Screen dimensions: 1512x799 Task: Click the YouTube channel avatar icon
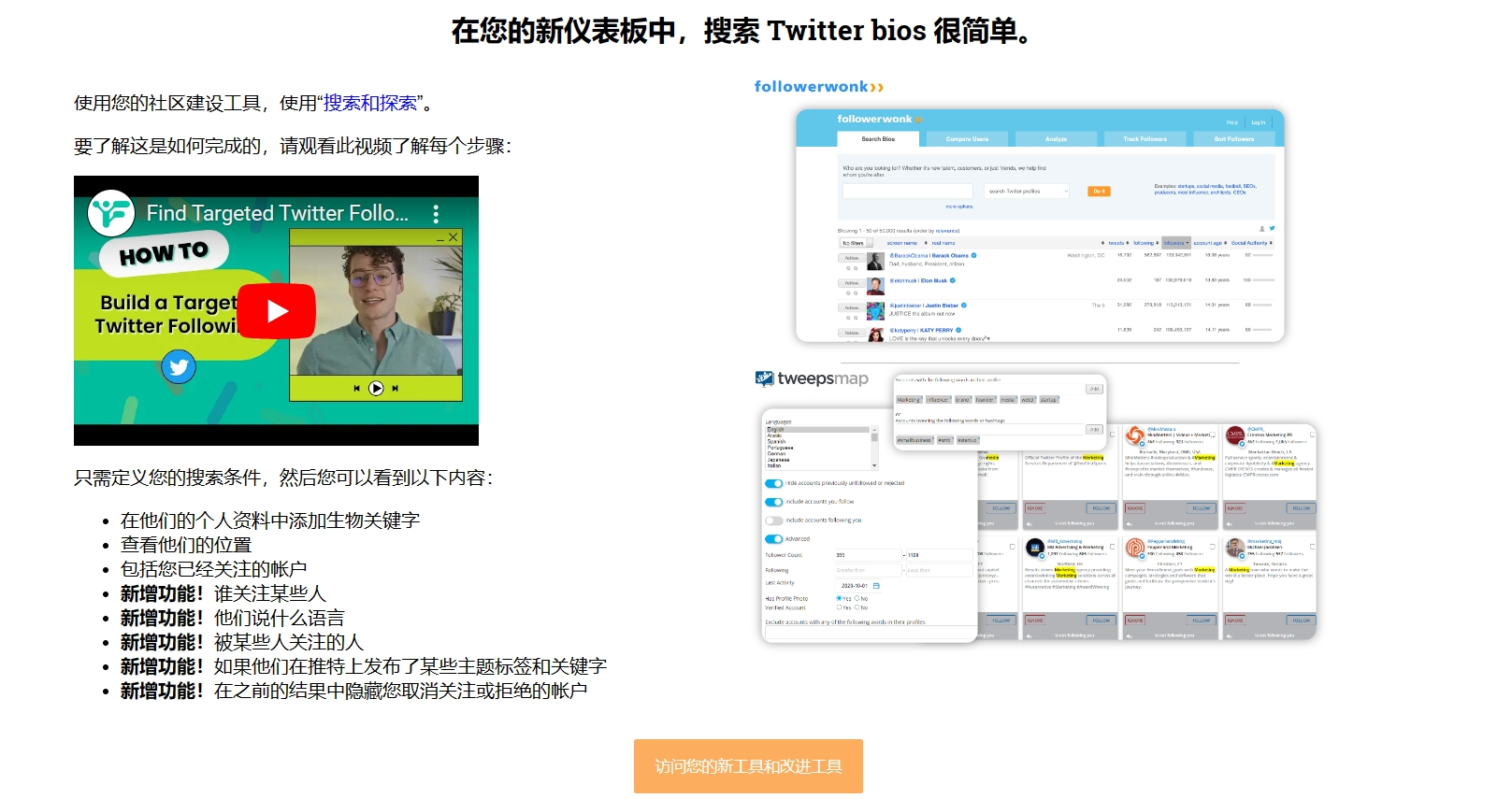click(x=111, y=213)
